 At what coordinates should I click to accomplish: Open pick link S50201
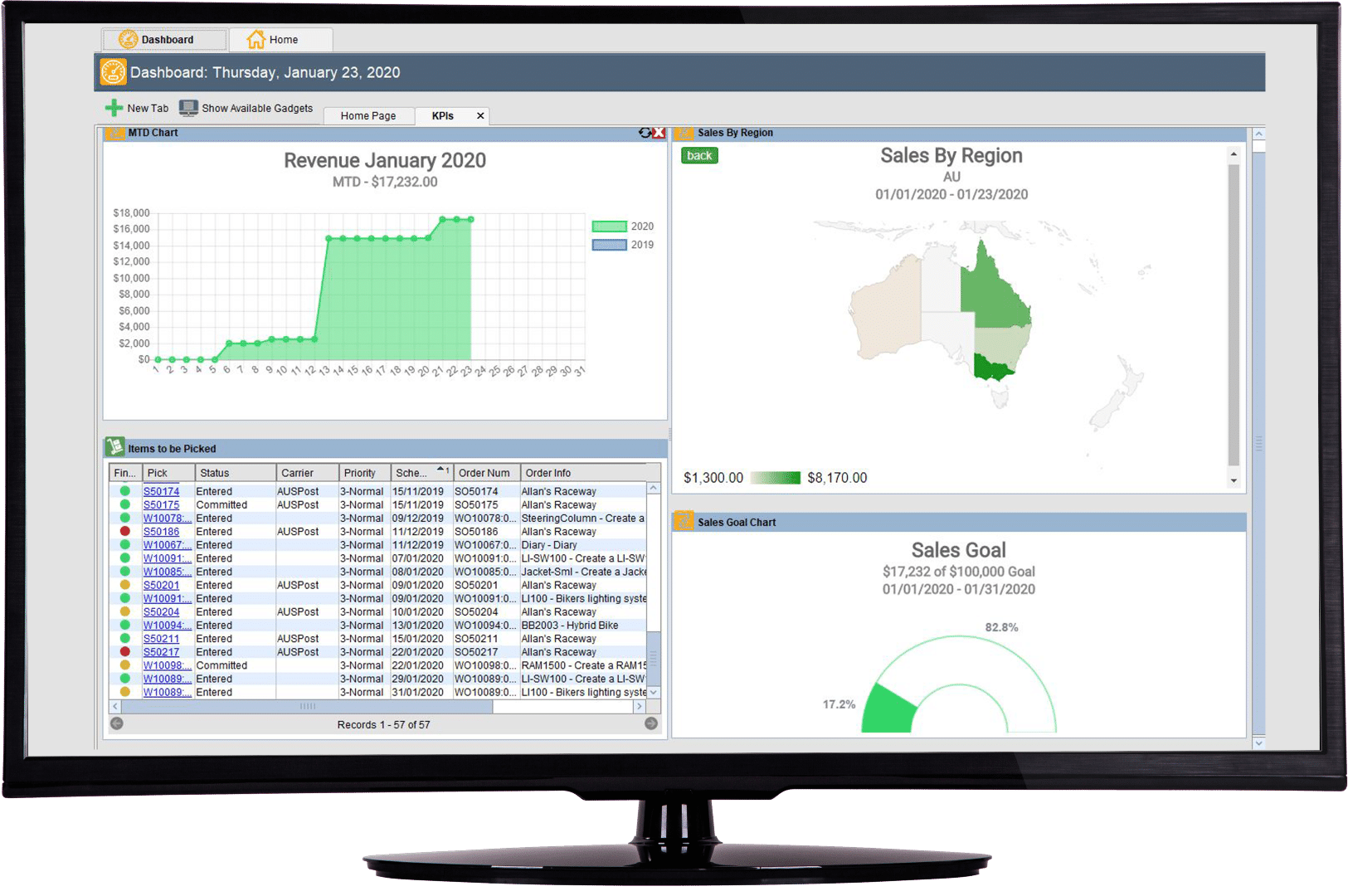coord(161,585)
